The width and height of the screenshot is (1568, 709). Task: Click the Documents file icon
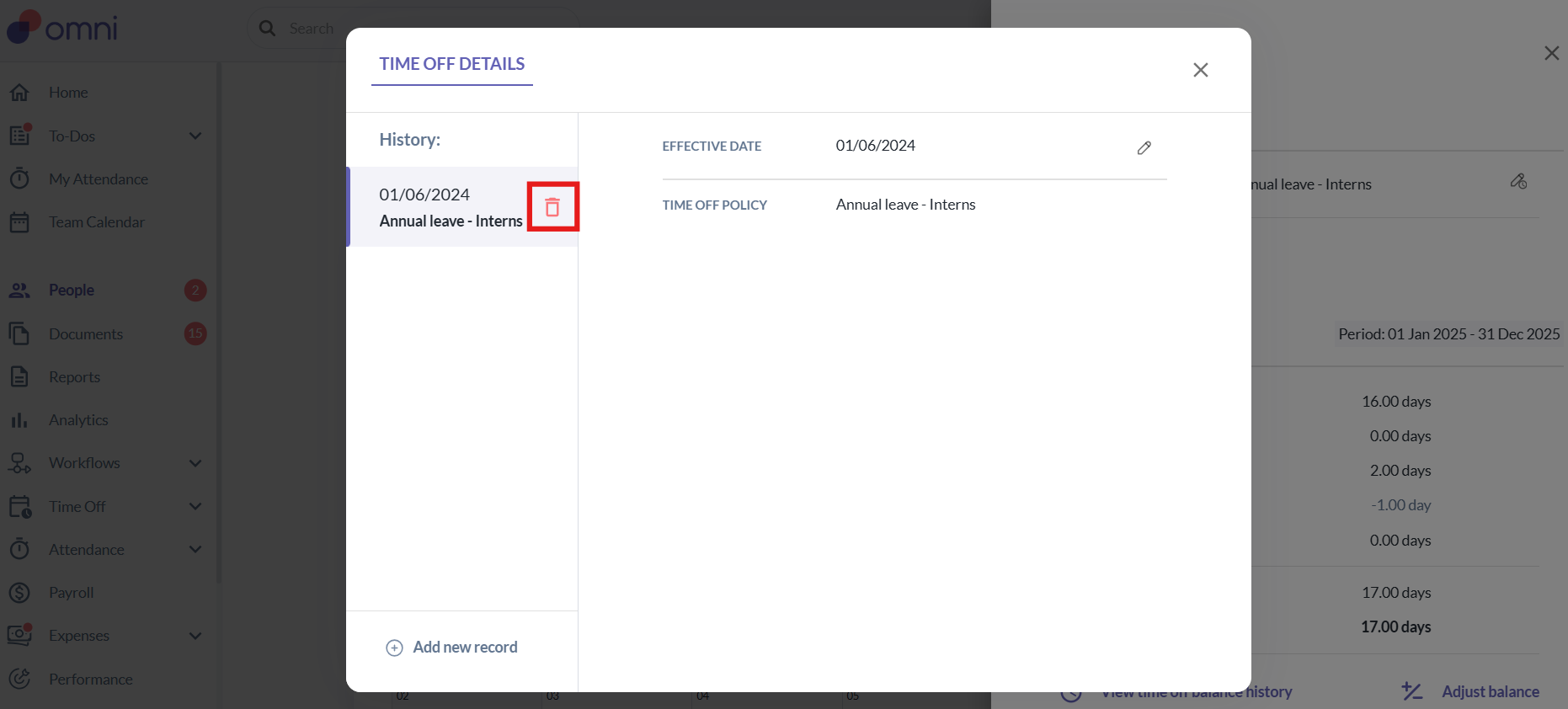pos(19,333)
